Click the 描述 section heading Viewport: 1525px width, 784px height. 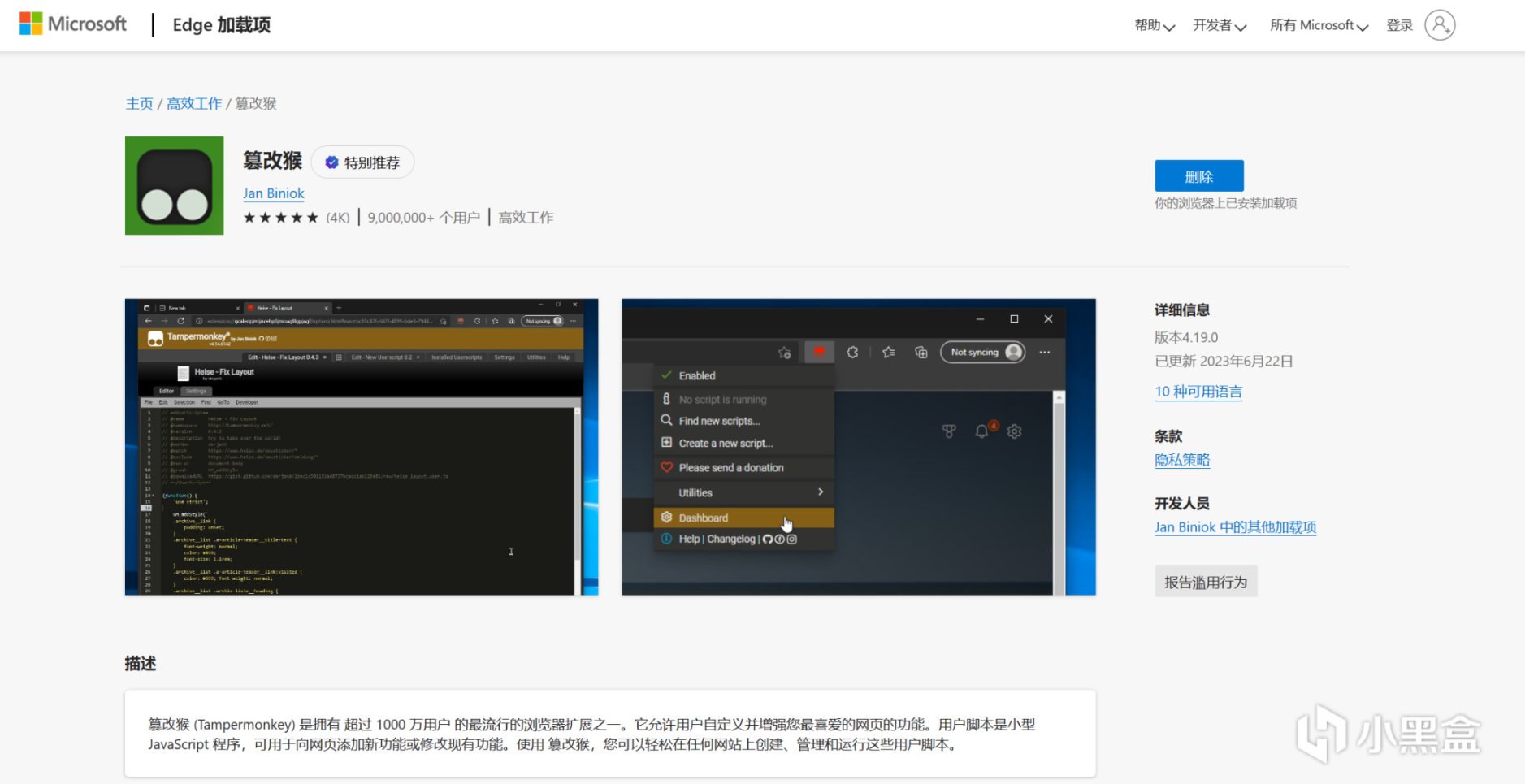coord(141,663)
